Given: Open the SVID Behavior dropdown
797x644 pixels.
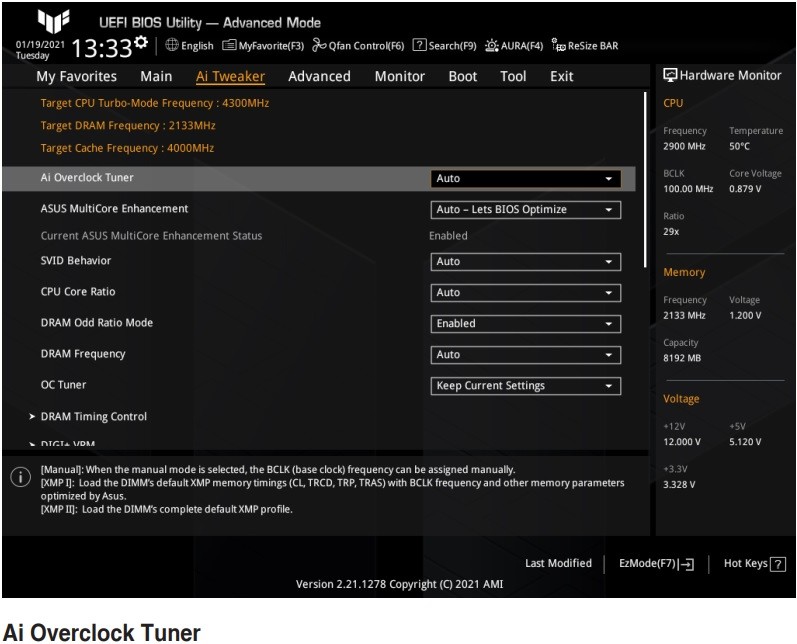Looking at the screenshot, I should click(x=526, y=261).
